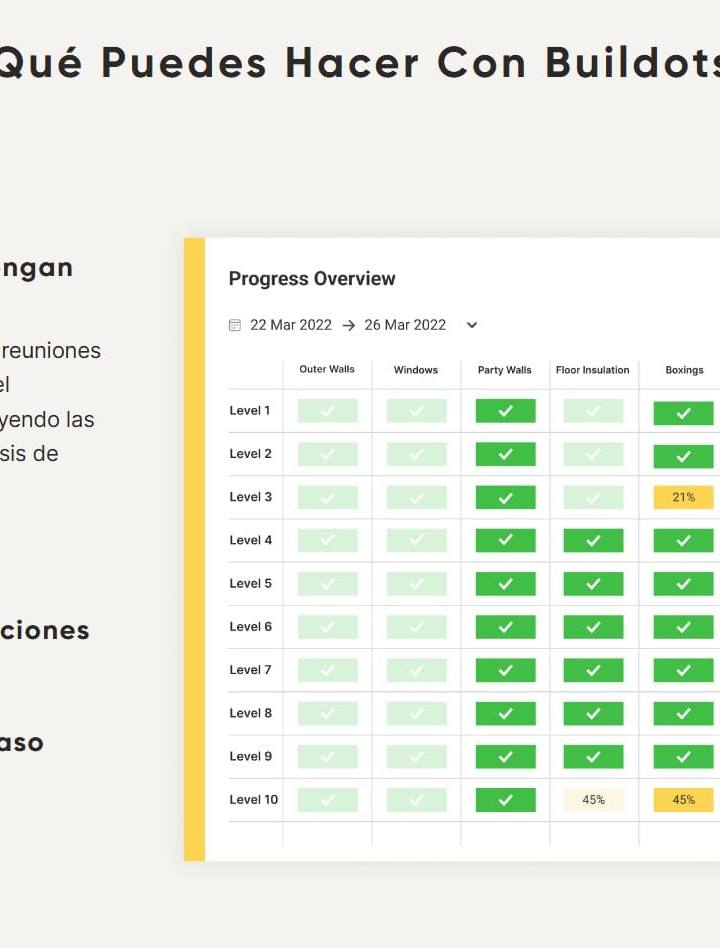
Task: Click Level 10 Party Walls green check cell
Action: click(505, 800)
